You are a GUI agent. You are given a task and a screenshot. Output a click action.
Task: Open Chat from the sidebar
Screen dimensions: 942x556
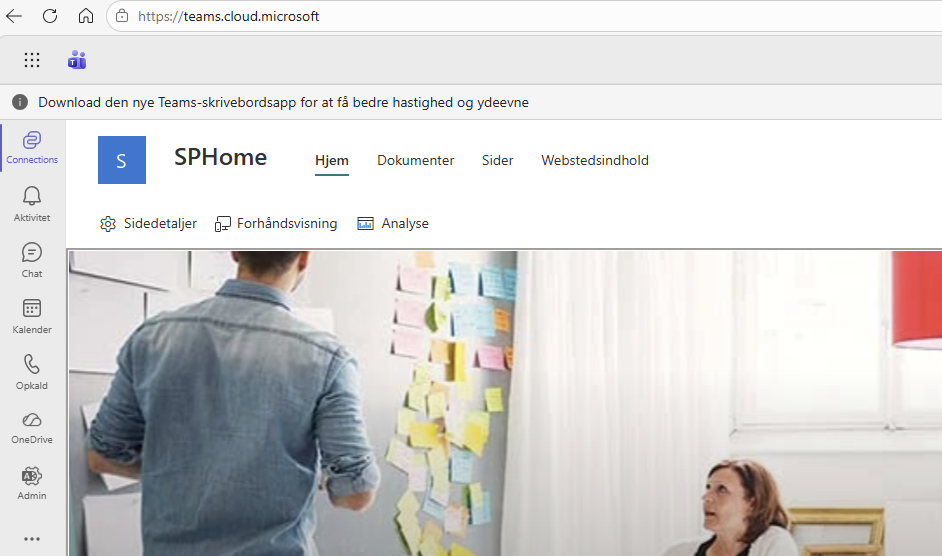[32, 260]
